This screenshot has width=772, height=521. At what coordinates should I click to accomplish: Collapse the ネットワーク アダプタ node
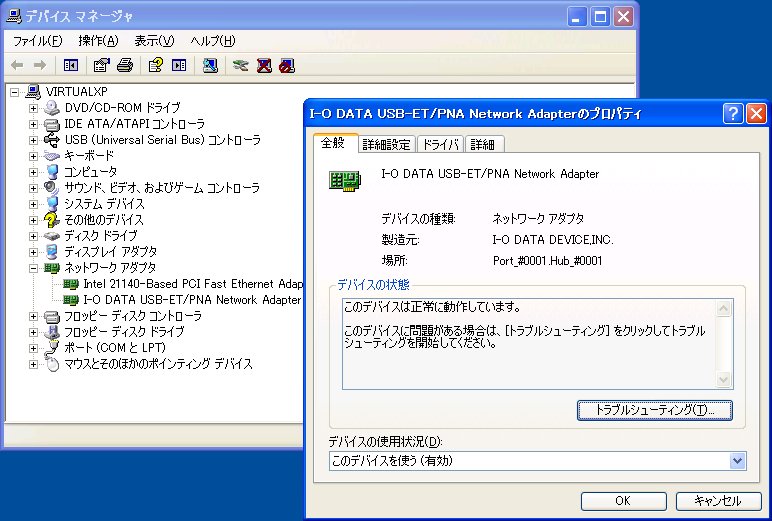point(33,268)
